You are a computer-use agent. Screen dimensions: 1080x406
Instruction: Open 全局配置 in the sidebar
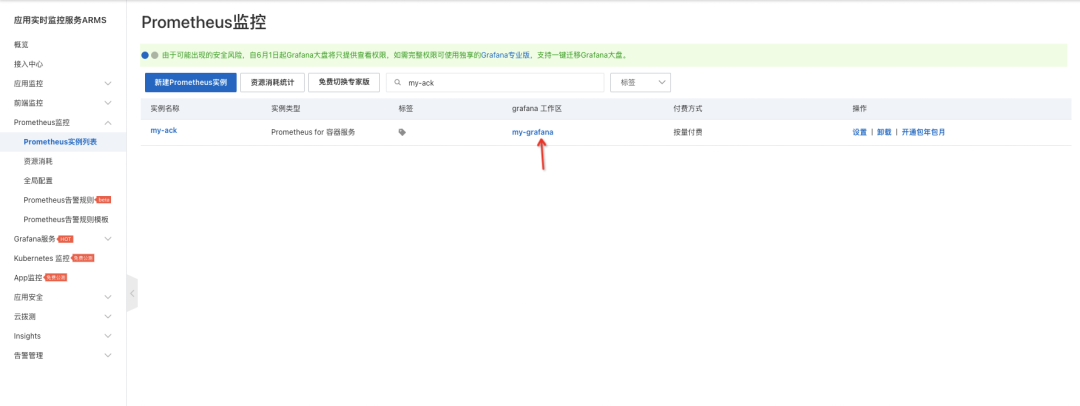(x=38, y=181)
